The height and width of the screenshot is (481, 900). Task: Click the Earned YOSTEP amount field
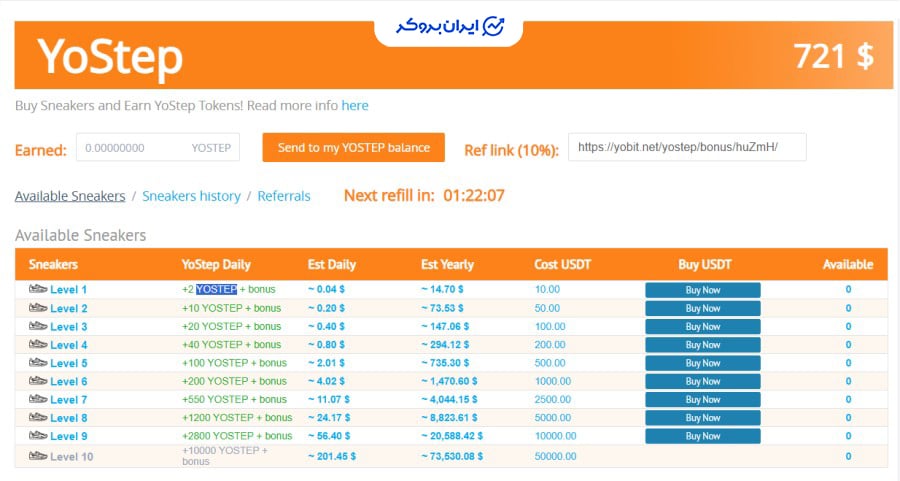click(x=158, y=148)
